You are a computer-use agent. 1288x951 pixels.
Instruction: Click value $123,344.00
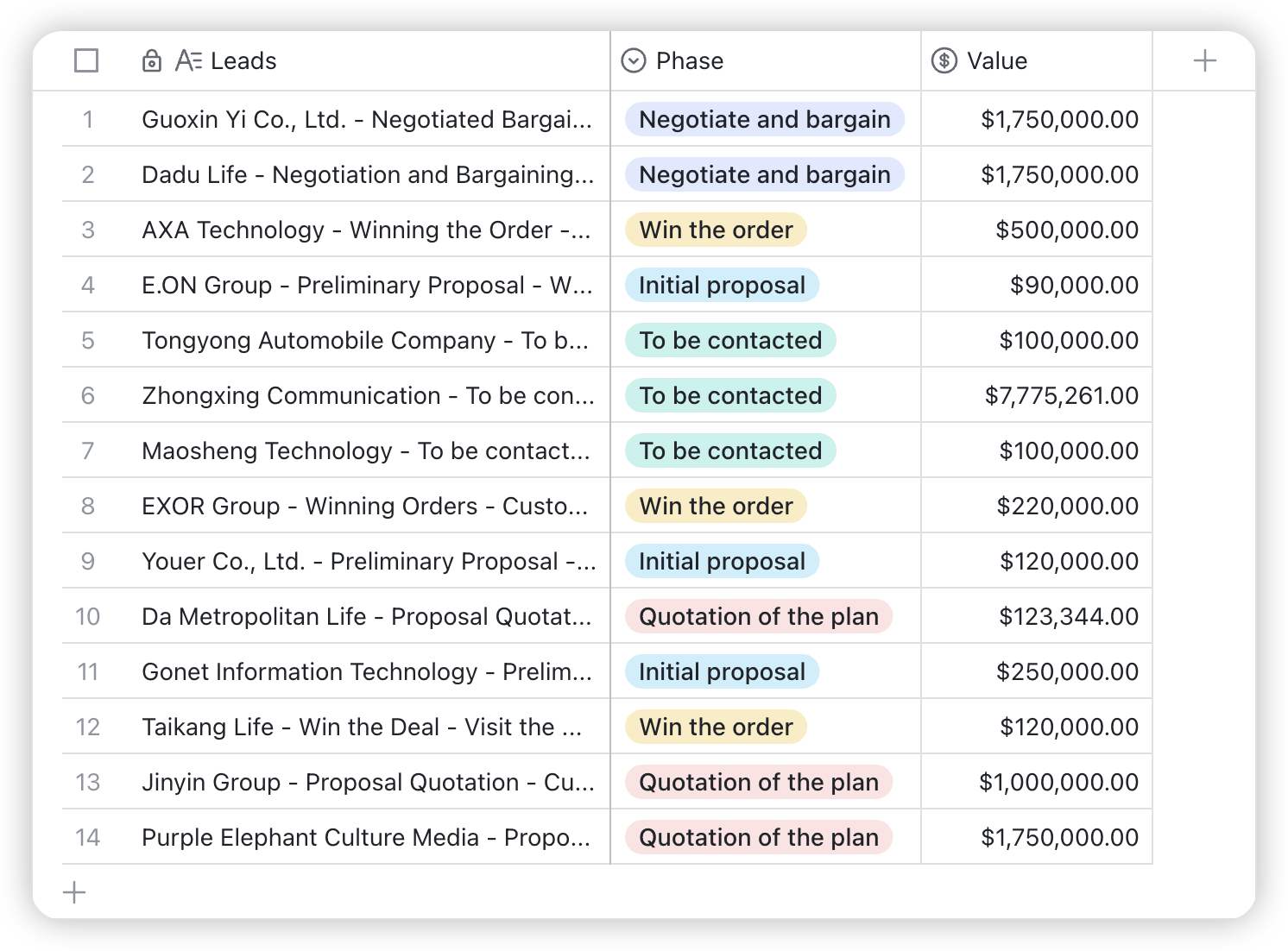[1069, 616]
